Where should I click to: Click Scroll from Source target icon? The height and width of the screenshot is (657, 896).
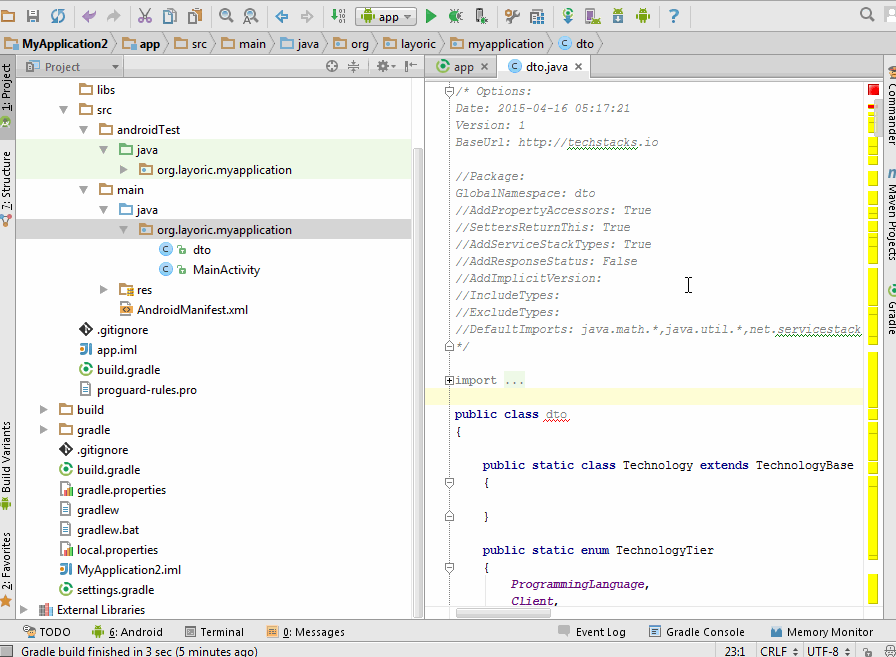[332, 66]
